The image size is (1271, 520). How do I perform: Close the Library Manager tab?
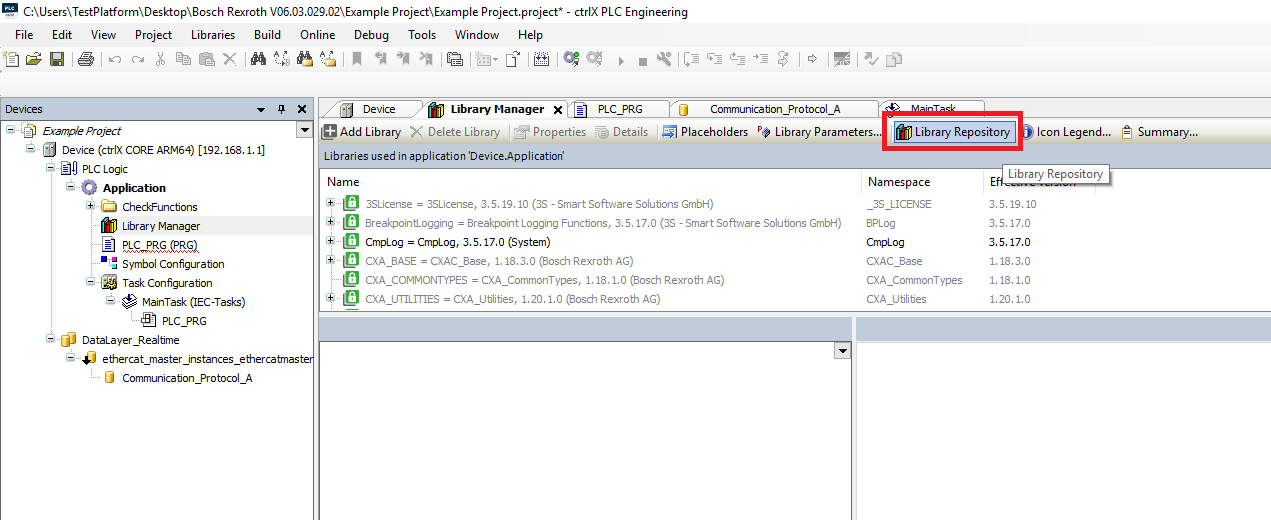558,110
